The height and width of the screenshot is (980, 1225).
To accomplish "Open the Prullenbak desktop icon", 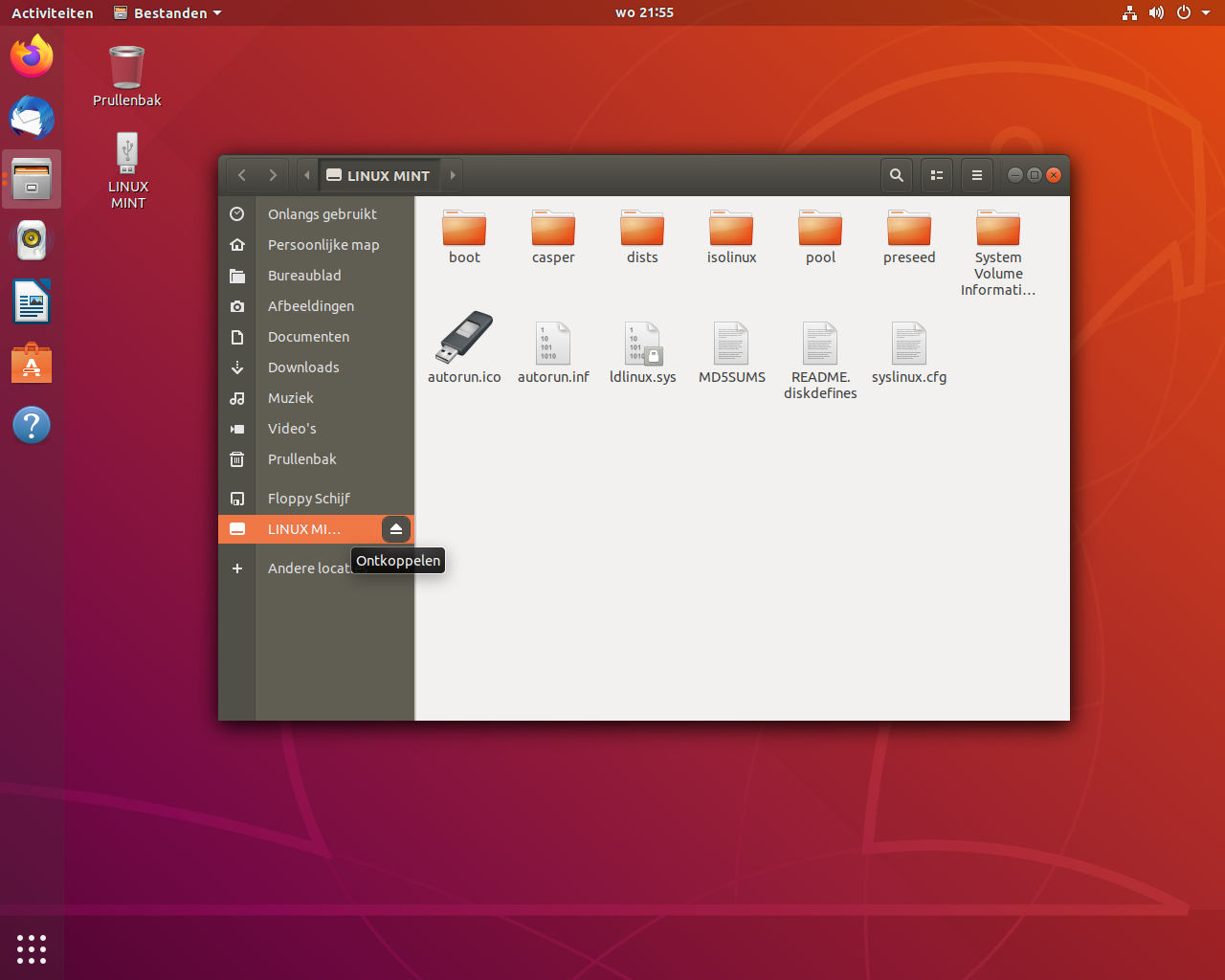I will point(127,77).
